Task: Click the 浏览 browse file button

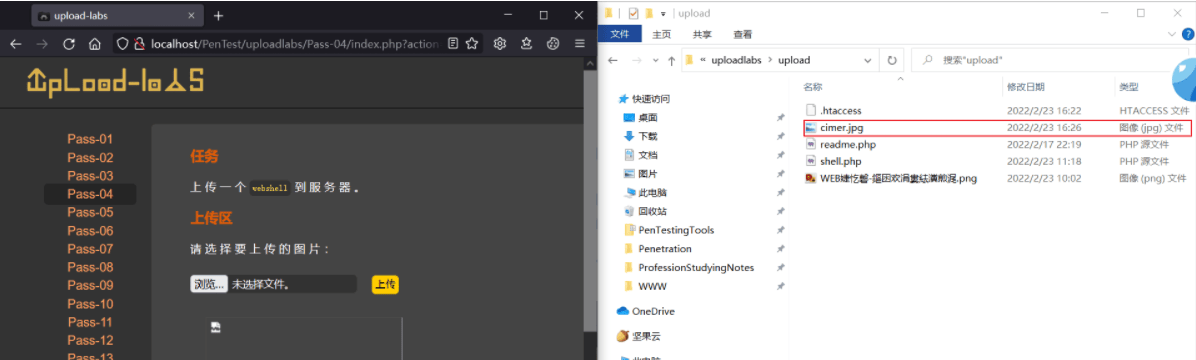Action: pos(209,284)
